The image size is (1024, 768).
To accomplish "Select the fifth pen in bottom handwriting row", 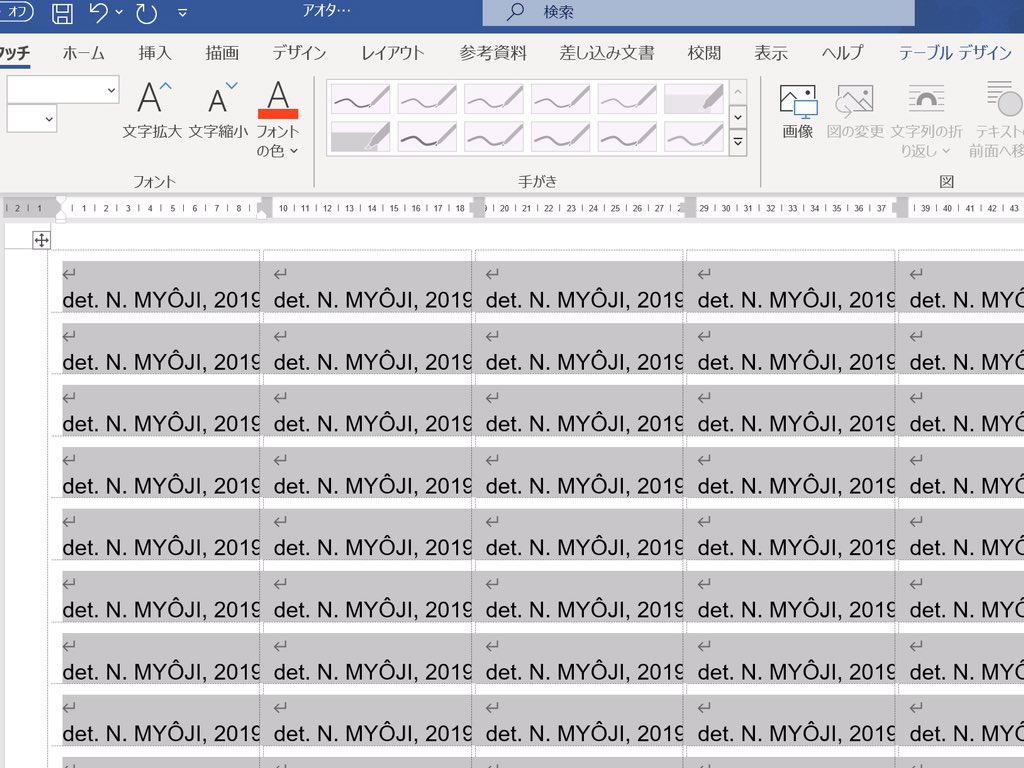I will pos(627,137).
